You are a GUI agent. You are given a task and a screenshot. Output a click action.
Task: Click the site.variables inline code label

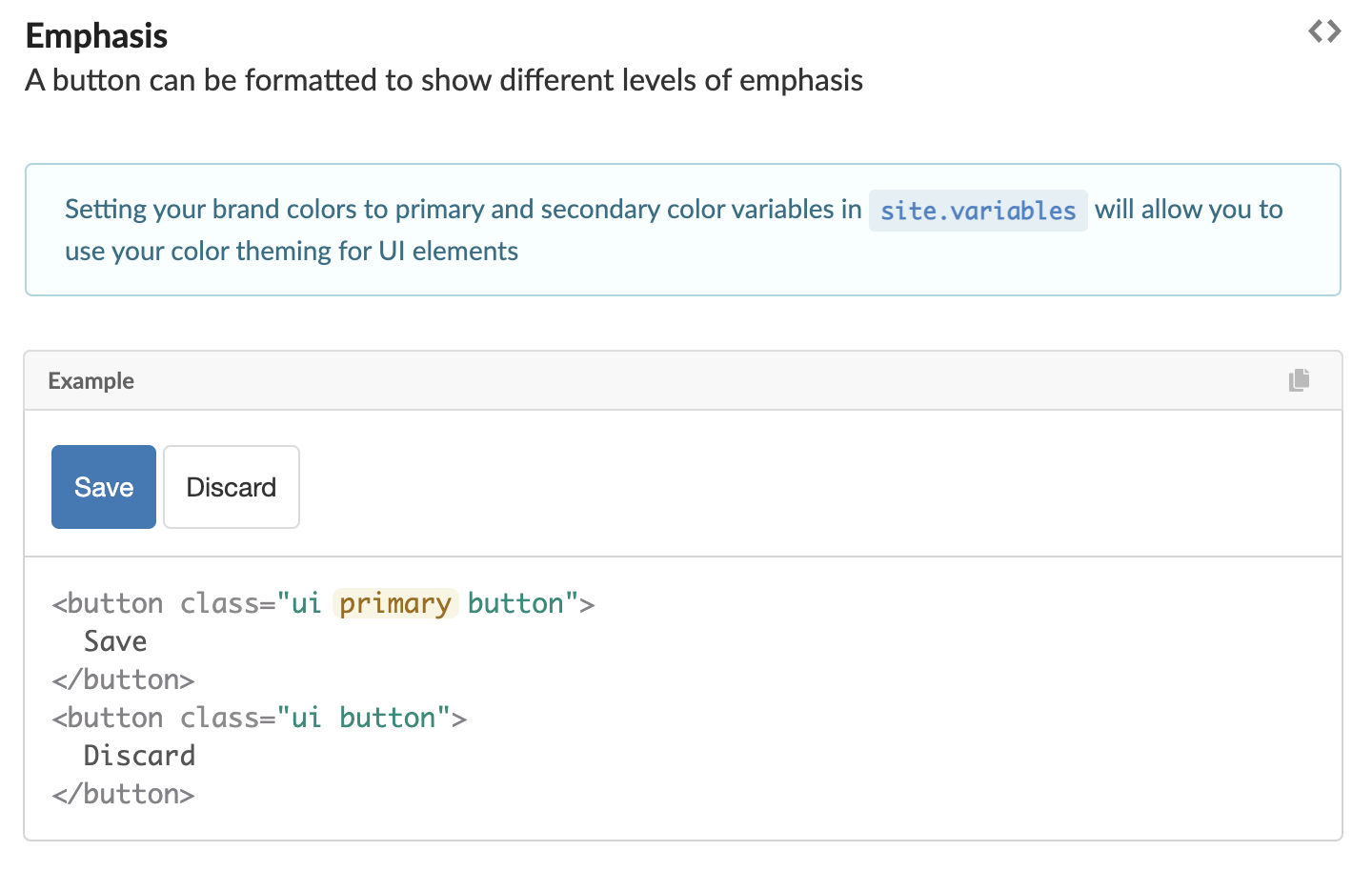click(978, 211)
